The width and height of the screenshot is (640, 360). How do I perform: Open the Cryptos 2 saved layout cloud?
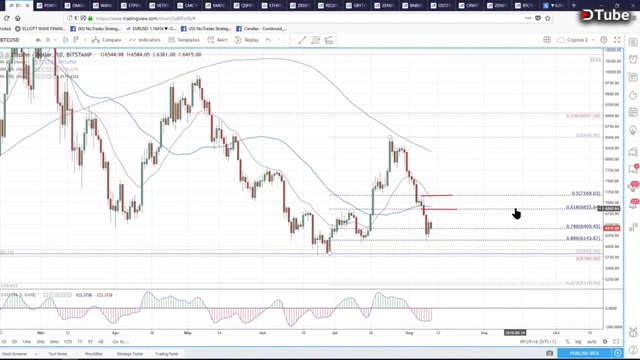pyautogui.click(x=573, y=40)
